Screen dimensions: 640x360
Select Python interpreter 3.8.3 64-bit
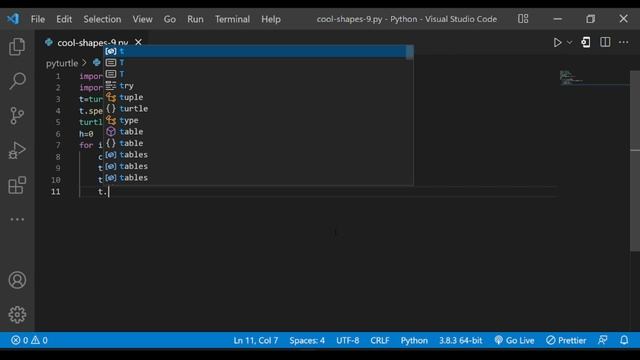(x=460, y=340)
